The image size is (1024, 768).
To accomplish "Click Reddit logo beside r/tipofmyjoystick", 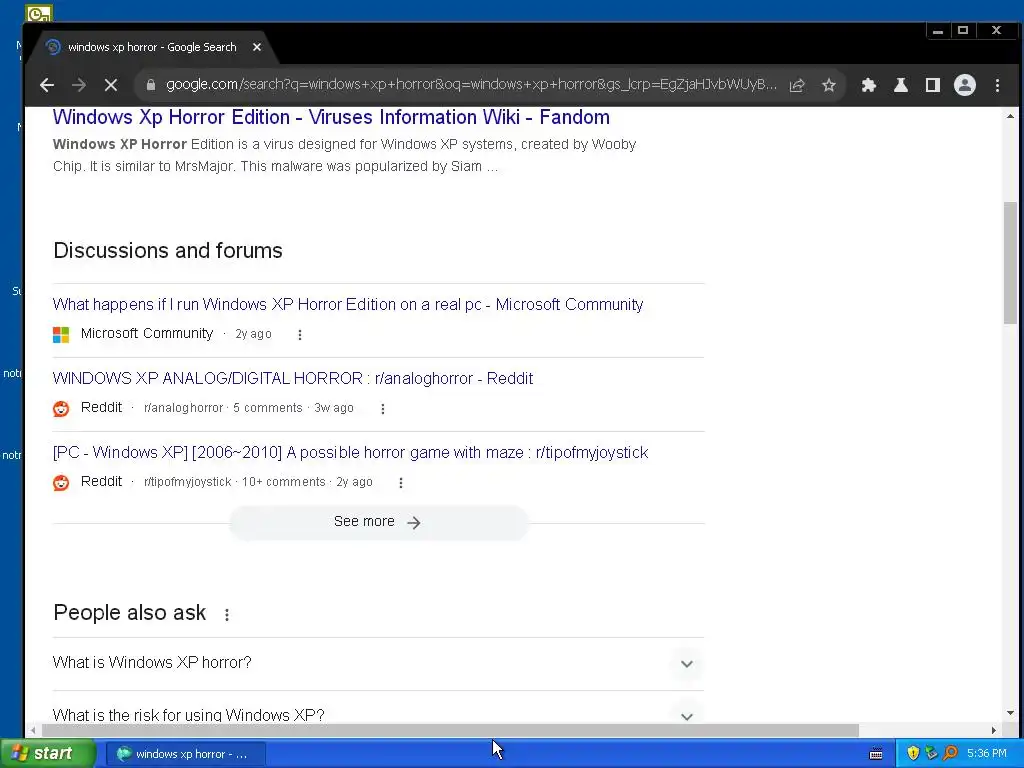I will click(x=61, y=483).
